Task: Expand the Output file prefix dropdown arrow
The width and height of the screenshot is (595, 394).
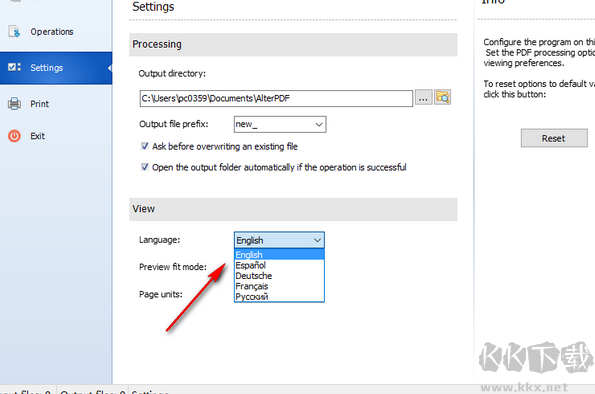Action: click(x=319, y=125)
